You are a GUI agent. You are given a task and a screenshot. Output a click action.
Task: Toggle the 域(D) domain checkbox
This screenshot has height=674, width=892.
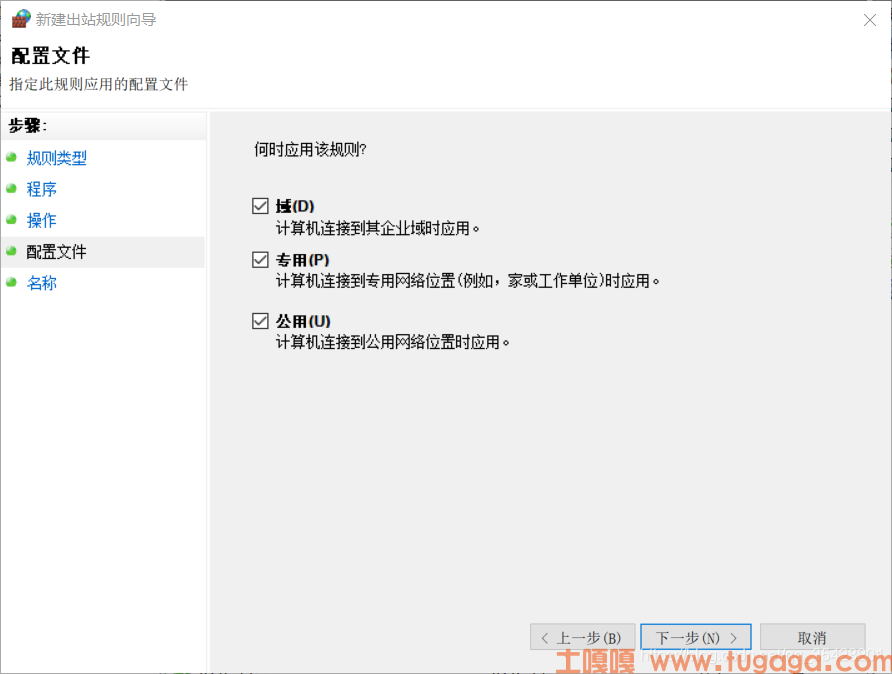coord(260,205)
